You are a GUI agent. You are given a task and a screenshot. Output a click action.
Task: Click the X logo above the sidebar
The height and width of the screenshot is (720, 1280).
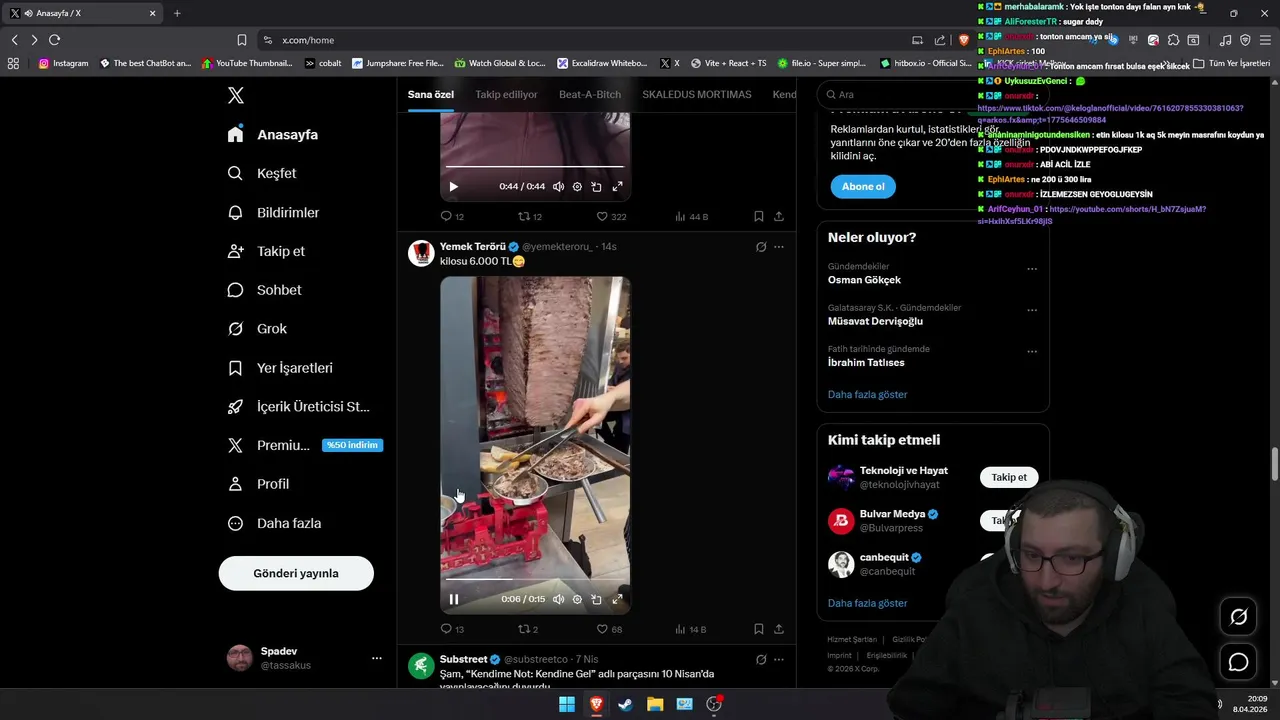pos(236,96)
